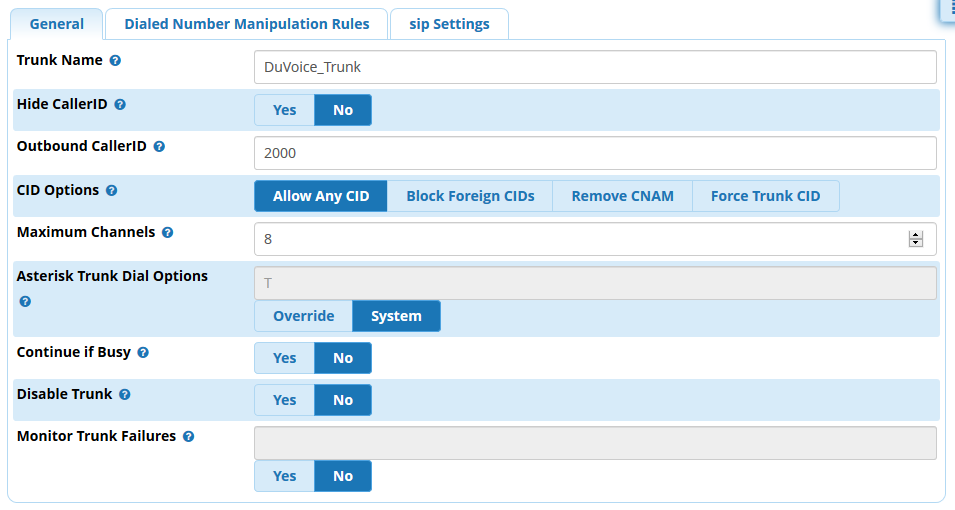The image size is (955, 510).
Task: Select Override for Asterisk dial options
Action: point(303,316)
